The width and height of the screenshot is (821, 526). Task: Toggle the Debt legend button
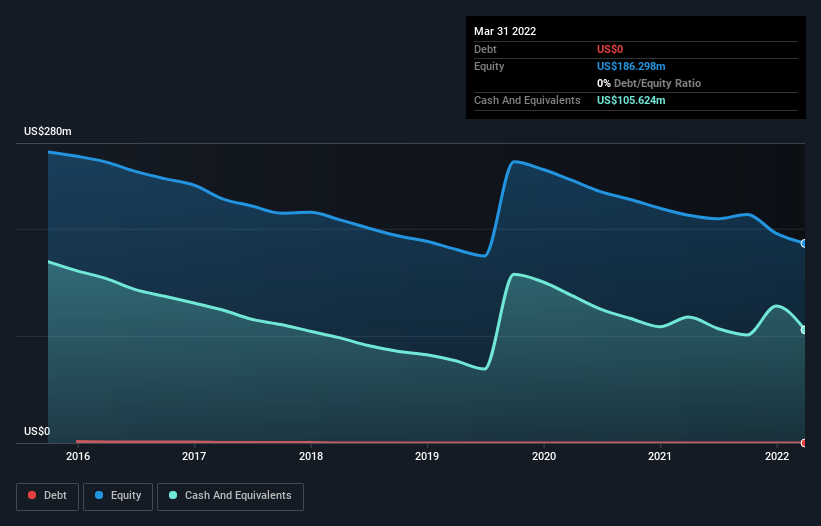48,496
